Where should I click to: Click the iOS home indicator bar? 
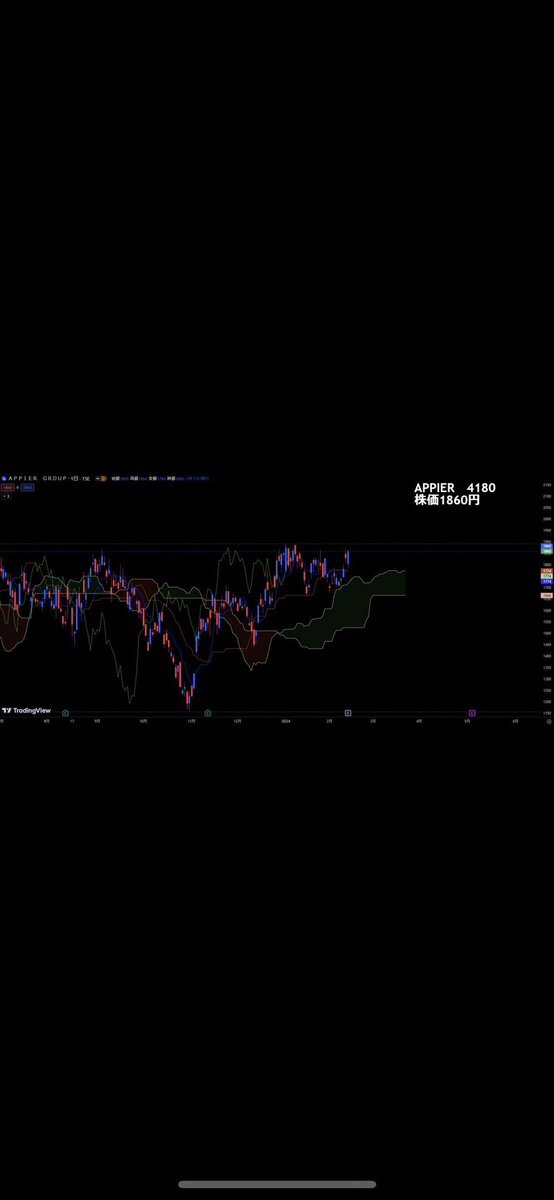pos(277,1185)
